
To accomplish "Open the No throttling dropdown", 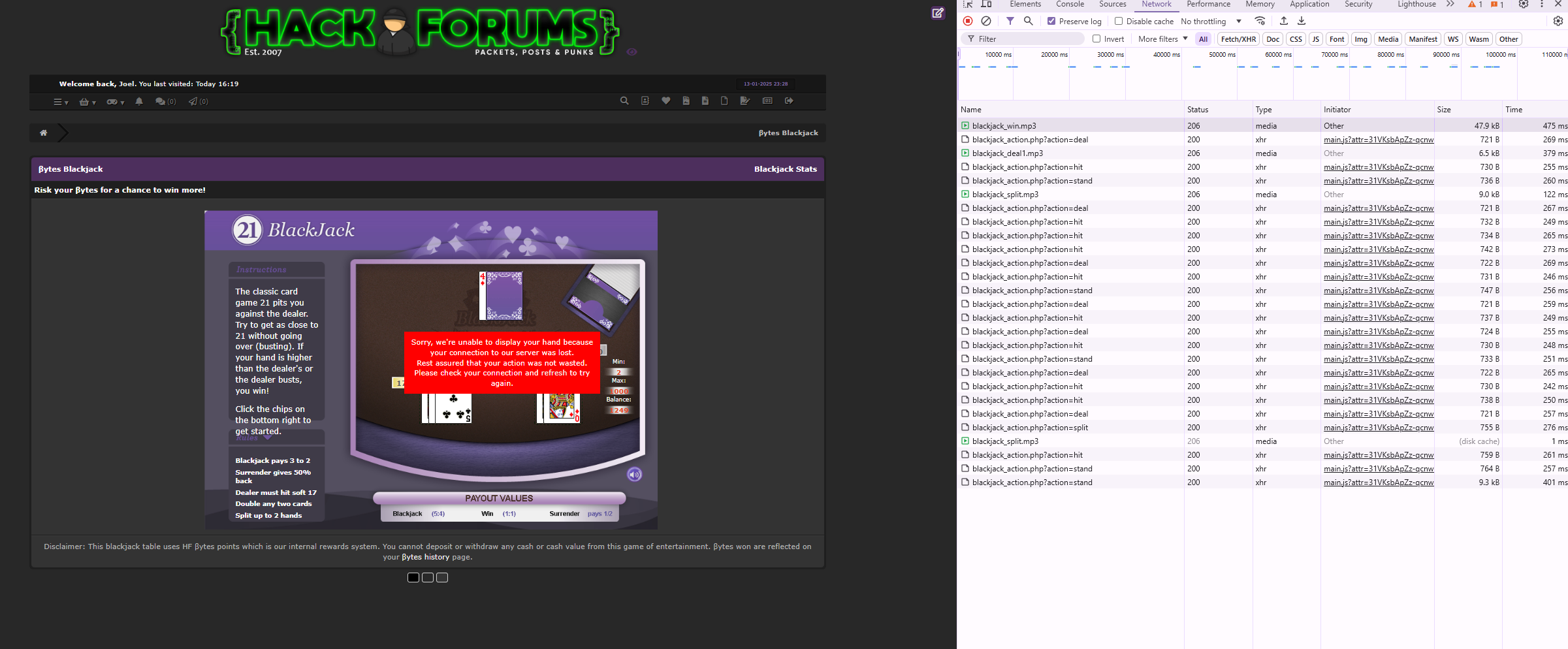I will (x=1211, y=21).
